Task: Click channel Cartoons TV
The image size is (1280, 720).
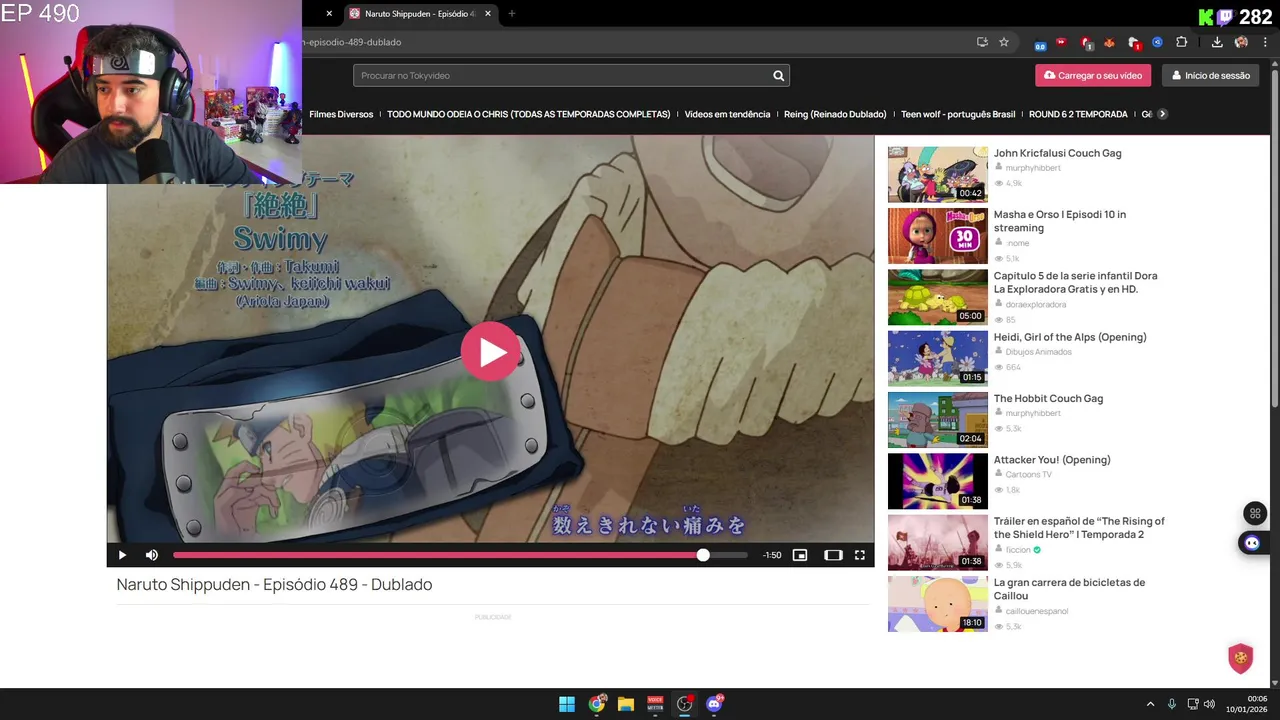Action: coord(1028,475)
